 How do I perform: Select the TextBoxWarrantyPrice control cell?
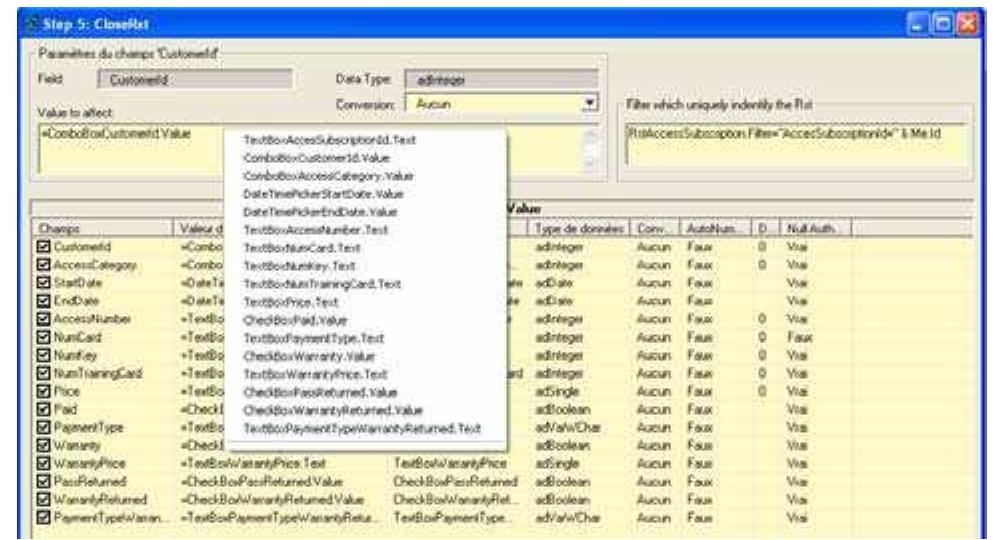click(450, 463)
